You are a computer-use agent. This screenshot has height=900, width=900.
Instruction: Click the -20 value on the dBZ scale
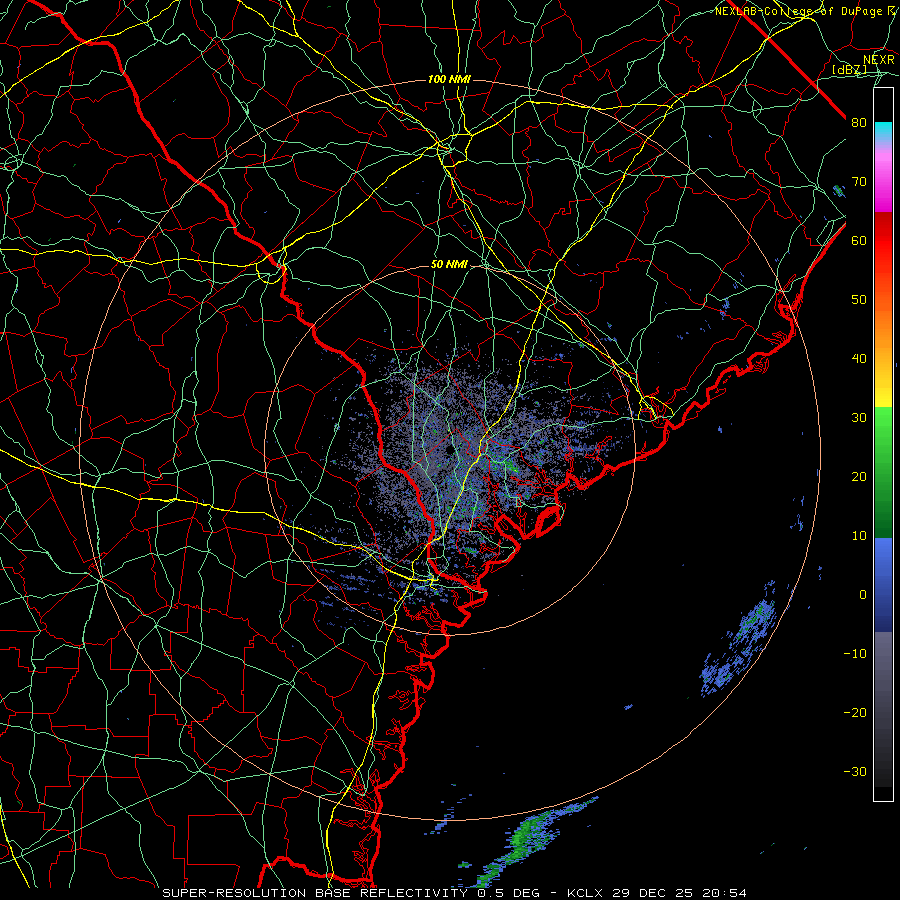(855, 713)
